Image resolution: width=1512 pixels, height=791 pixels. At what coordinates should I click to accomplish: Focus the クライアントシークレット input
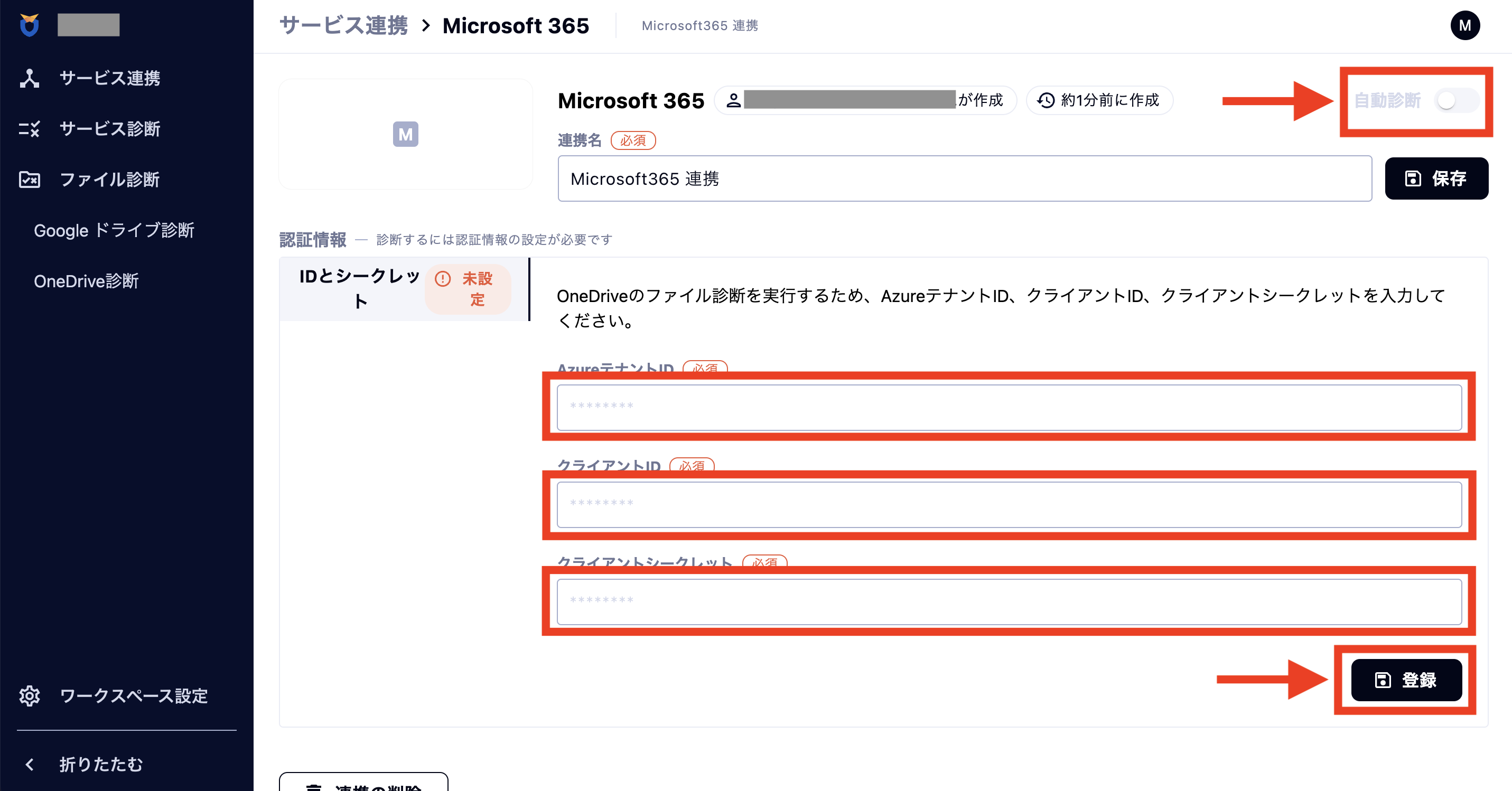[1009, 601]
